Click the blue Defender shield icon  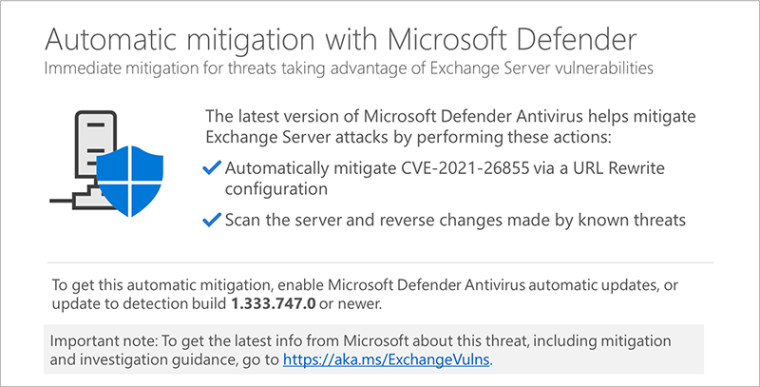[x=130, y=181]
